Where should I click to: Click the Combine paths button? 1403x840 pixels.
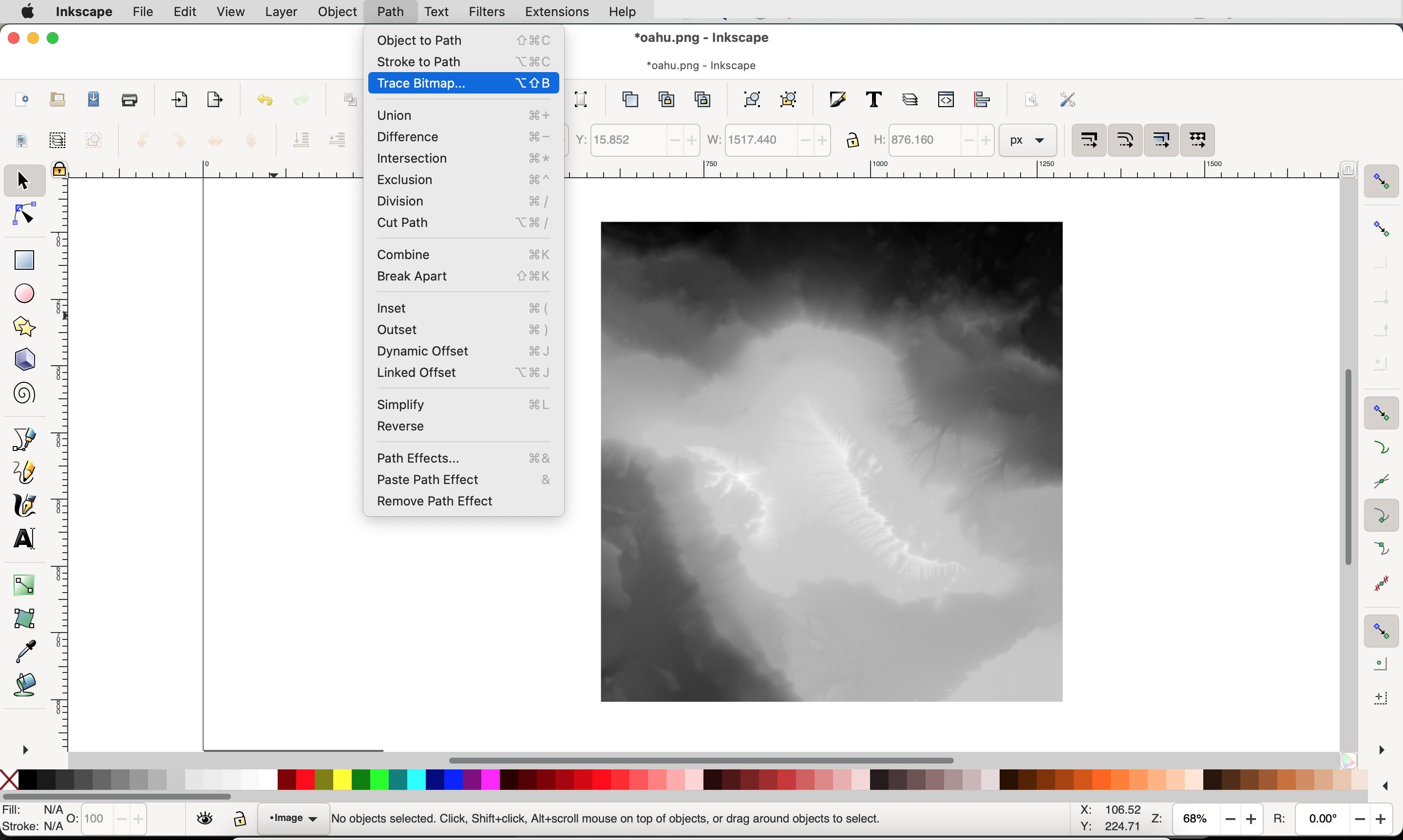click(x=403, y=254)
